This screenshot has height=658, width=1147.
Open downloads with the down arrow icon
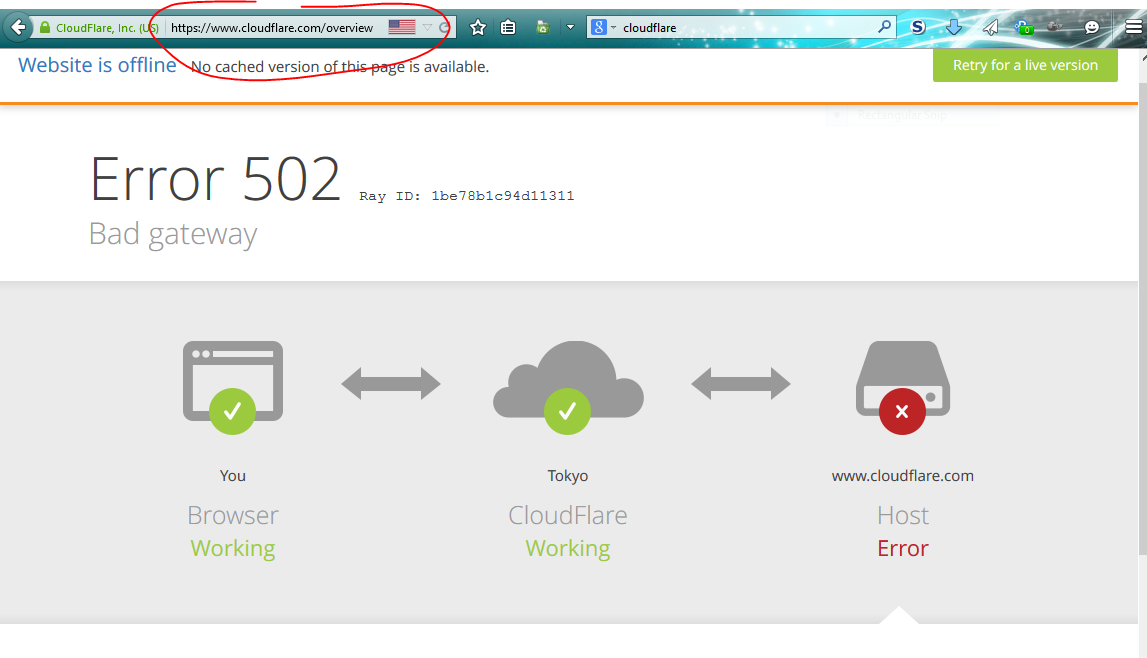tap(953, 28)
